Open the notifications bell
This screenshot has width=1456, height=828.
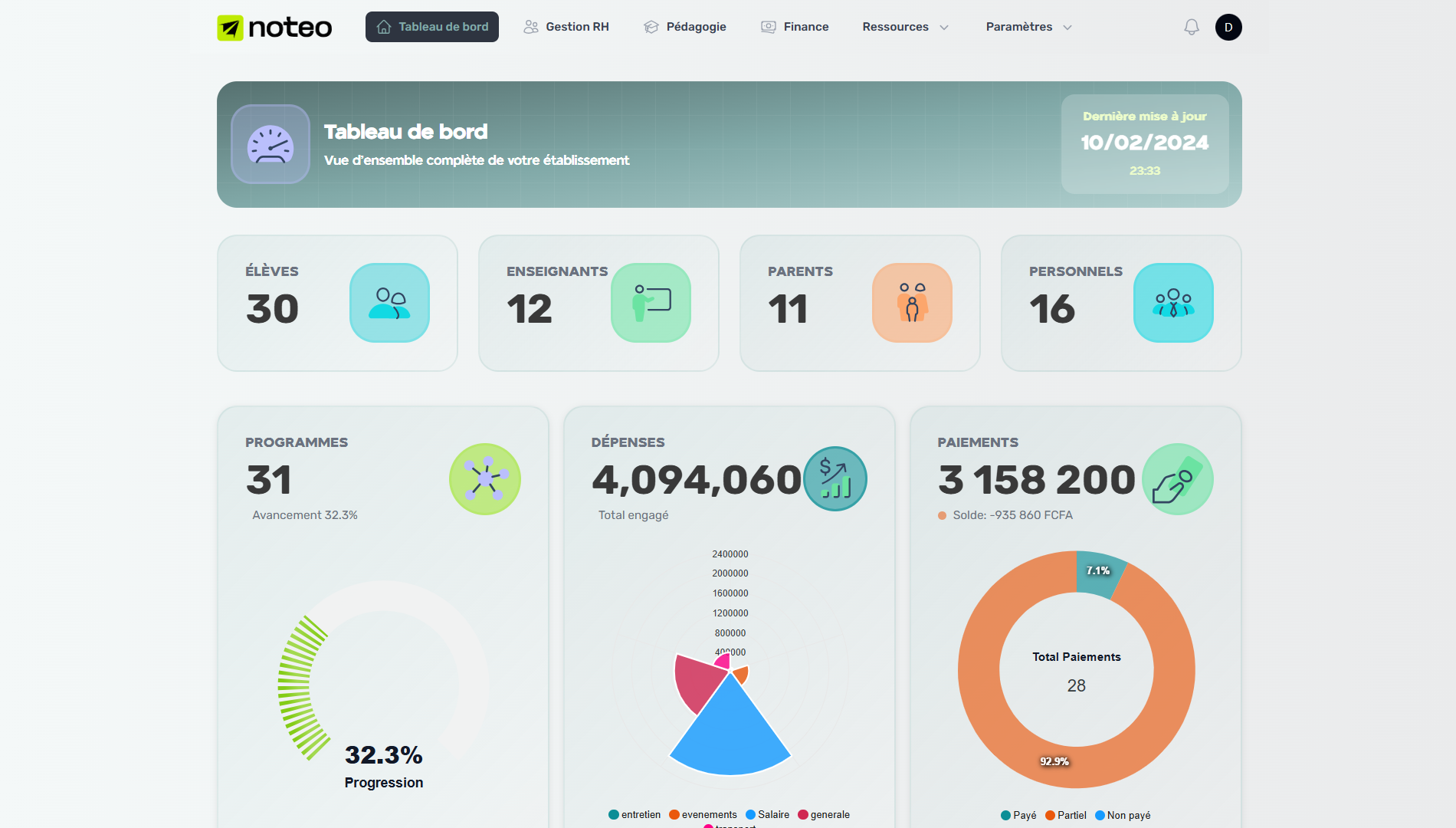click(x=1191, y=28)
